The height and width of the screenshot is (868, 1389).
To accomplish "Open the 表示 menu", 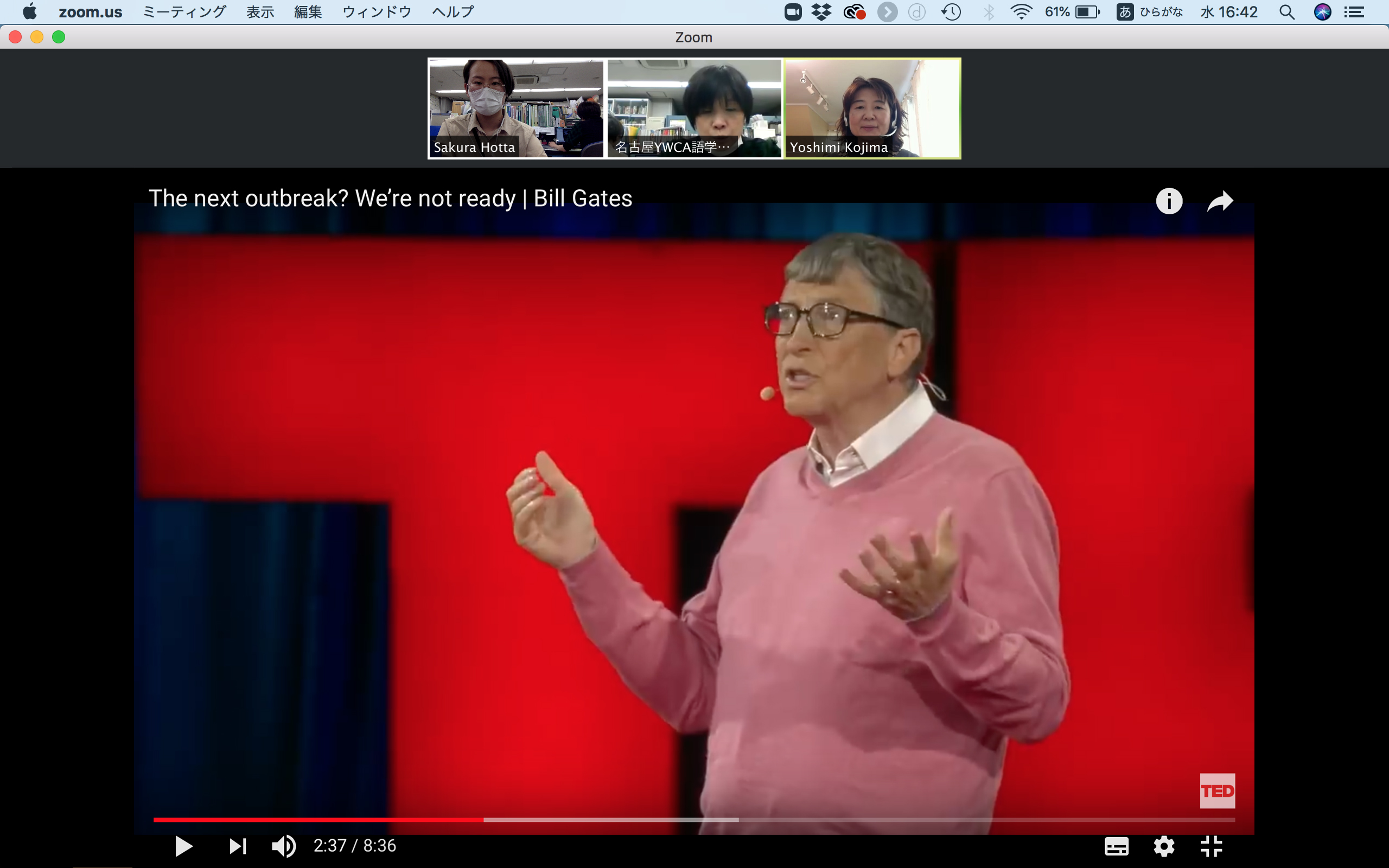I will click(260, 11).
